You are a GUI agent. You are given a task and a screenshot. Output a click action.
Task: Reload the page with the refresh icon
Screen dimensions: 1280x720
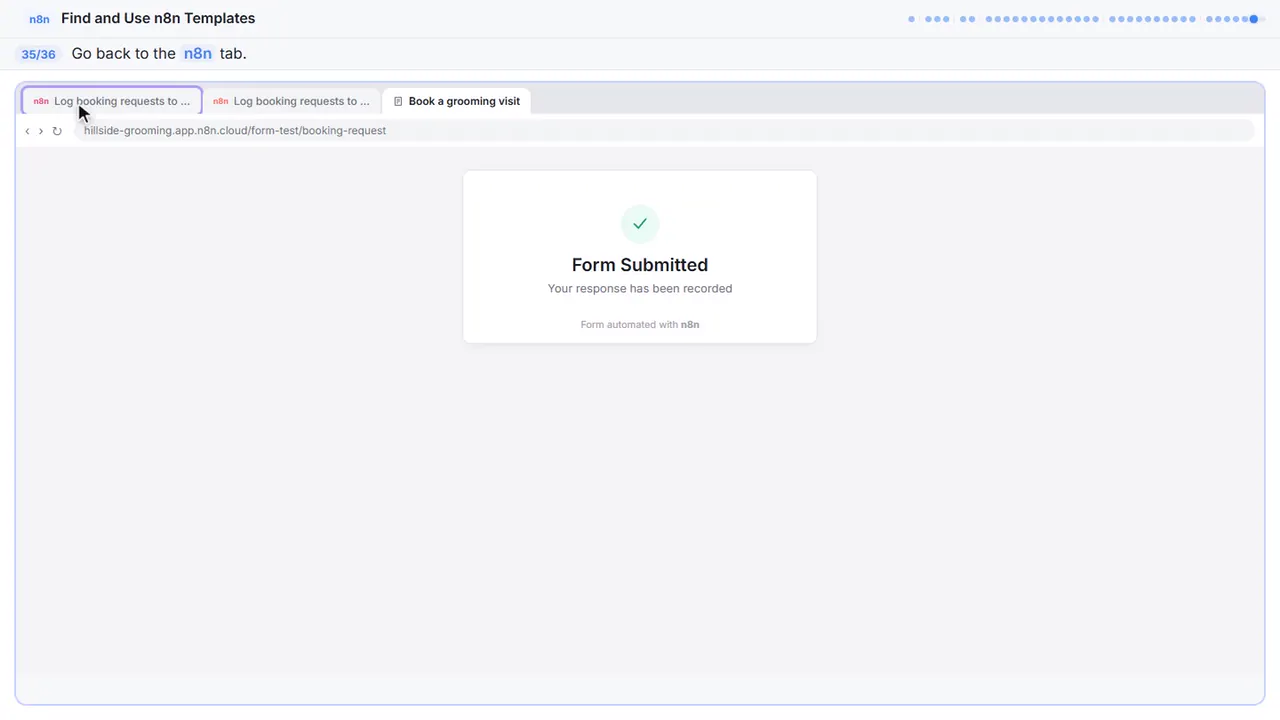coord(57,131)
